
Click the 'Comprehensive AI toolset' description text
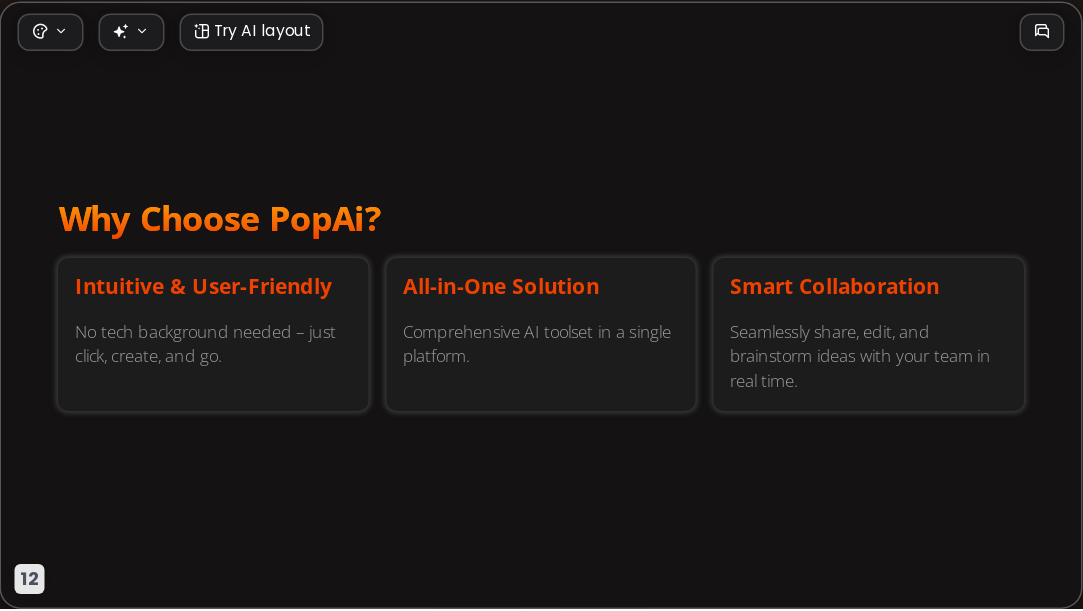coord(537,344)
